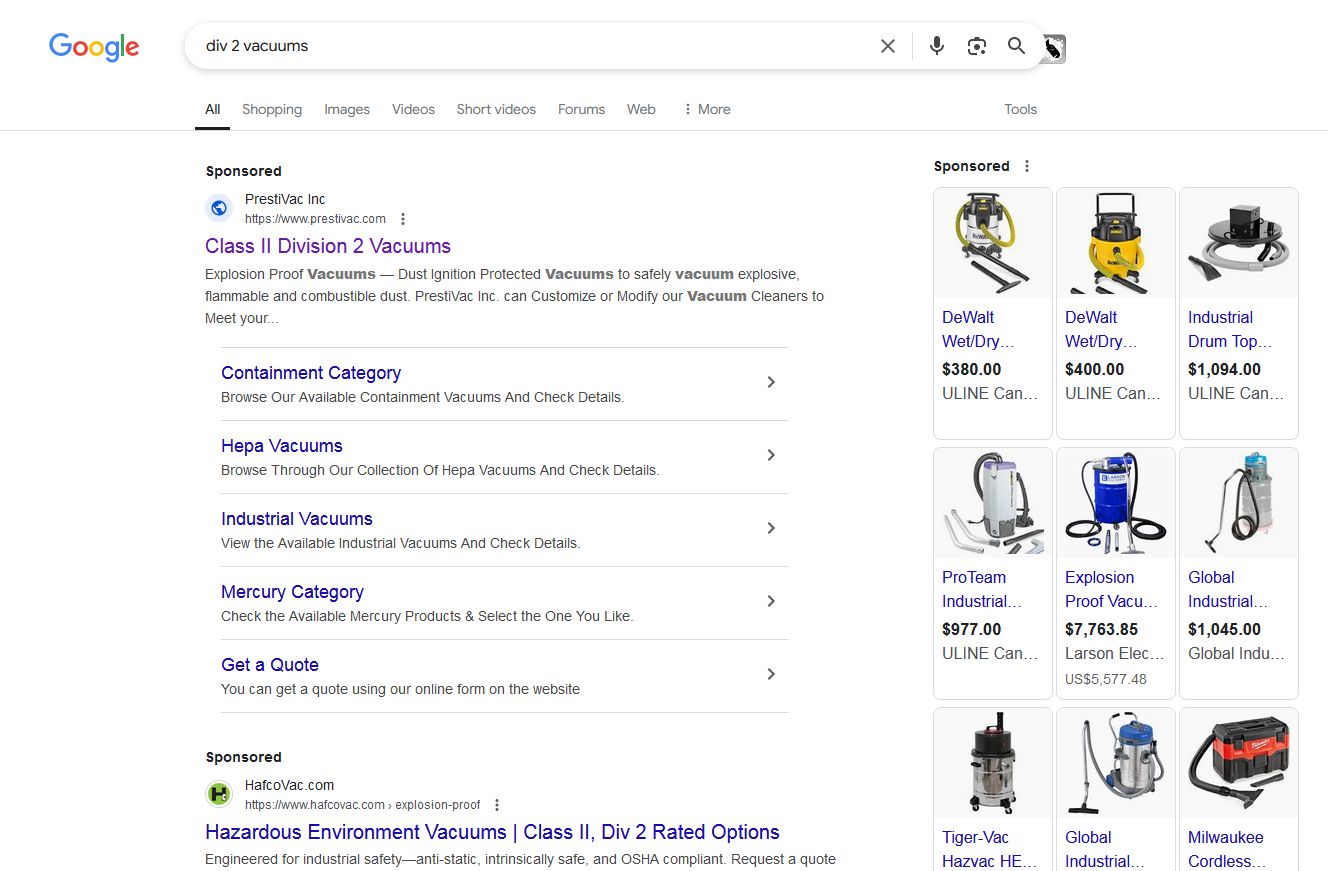Screen dimensions: 1328x871
Task: Open the Milwaukee Cordless vacuum image
Action: pyautogui.click(x=1239, y=763)
